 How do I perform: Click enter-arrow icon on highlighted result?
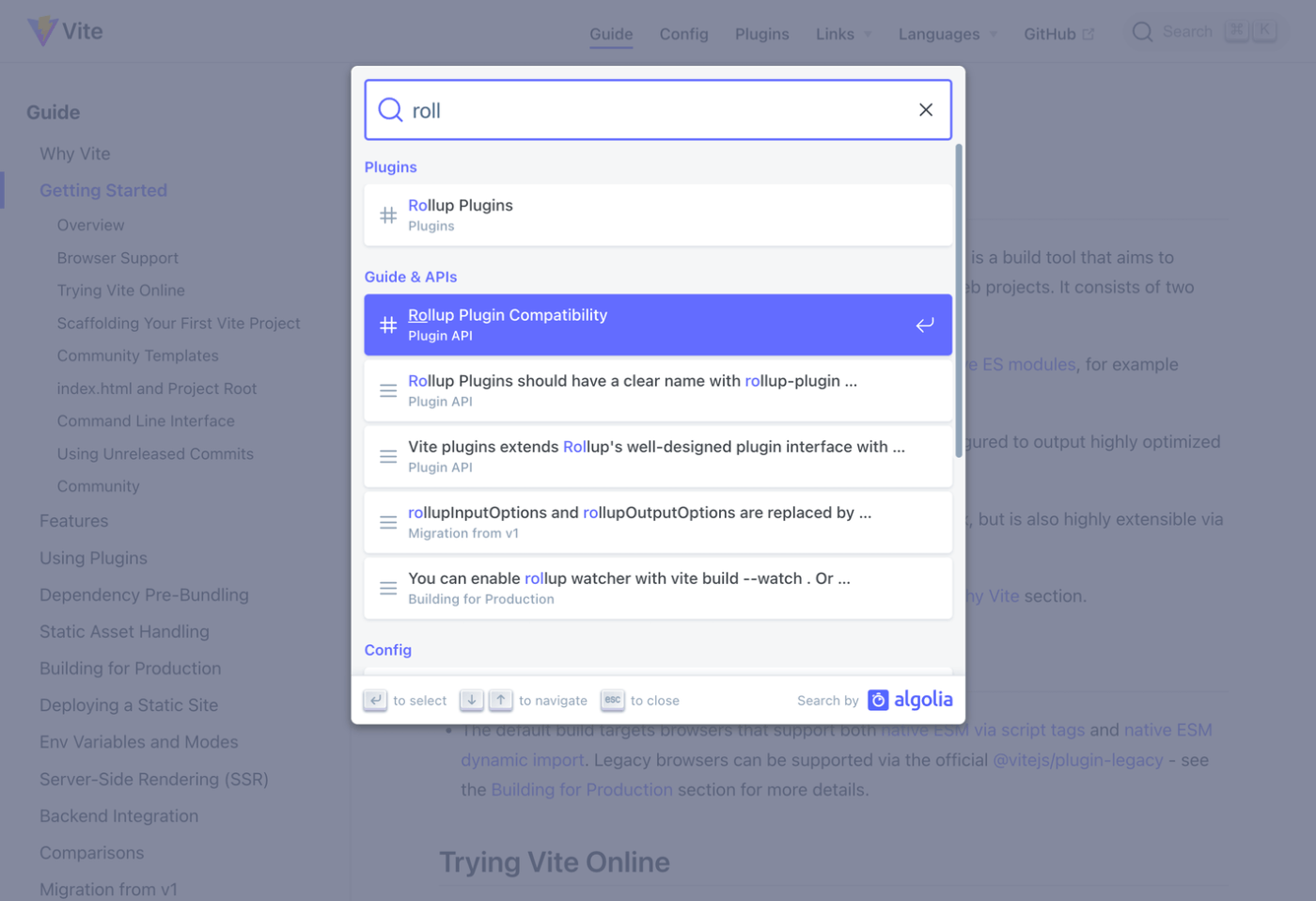point(925,324)
